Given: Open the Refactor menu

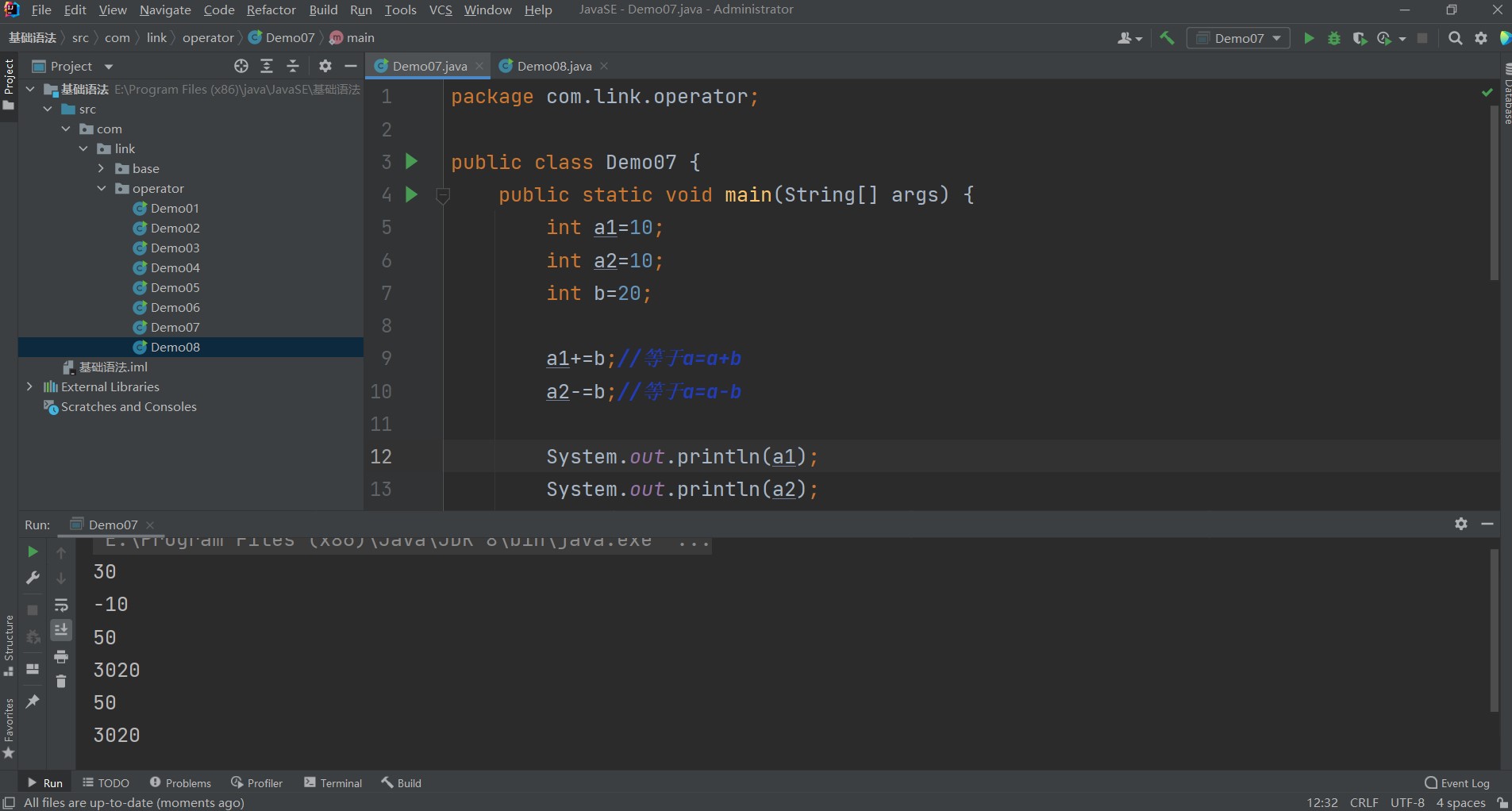Looking at the screenshot, I should (271, 10).
